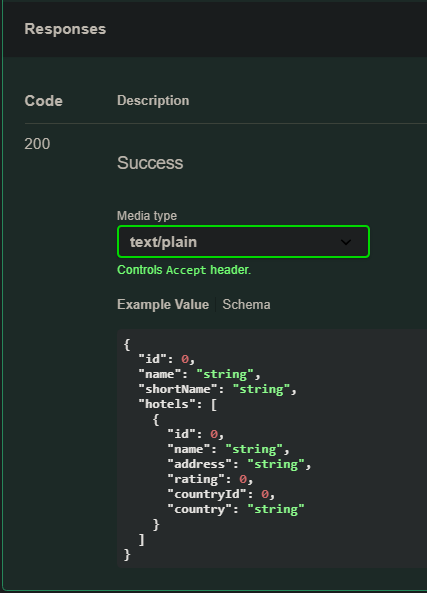427x593 pixels.
Task: Click the Controls Accept header note
Action: click(x=184, y=270)
